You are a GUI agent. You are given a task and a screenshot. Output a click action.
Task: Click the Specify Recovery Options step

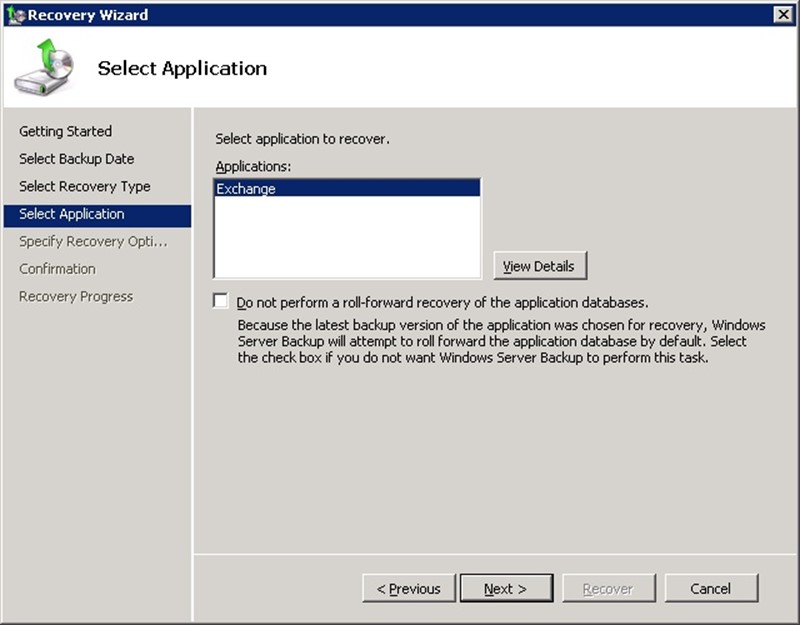coord(93,241)
